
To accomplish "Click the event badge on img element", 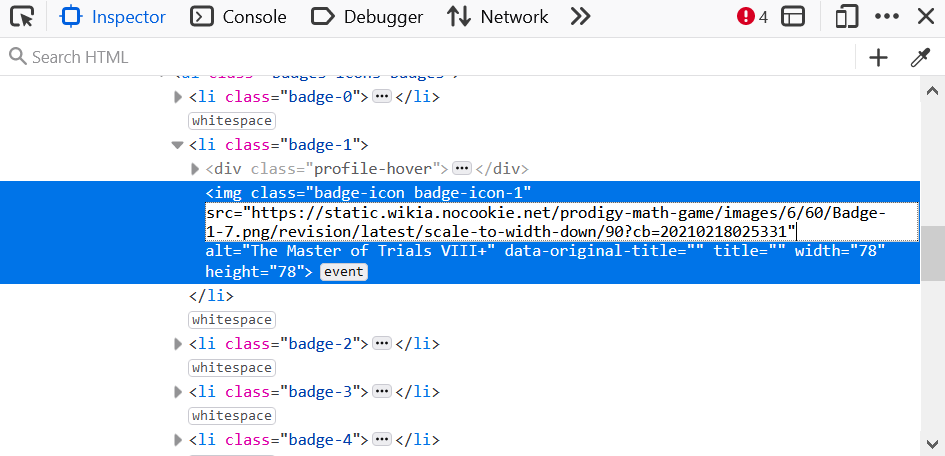I will [344, 272].
